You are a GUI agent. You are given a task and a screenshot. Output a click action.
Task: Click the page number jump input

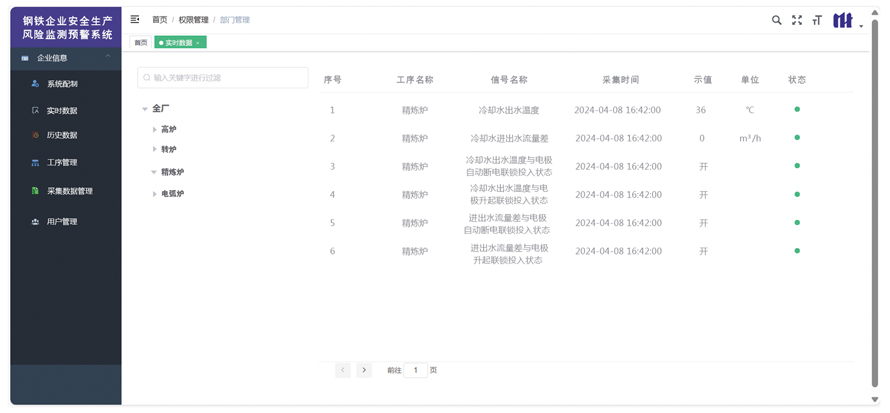[415, 370]
